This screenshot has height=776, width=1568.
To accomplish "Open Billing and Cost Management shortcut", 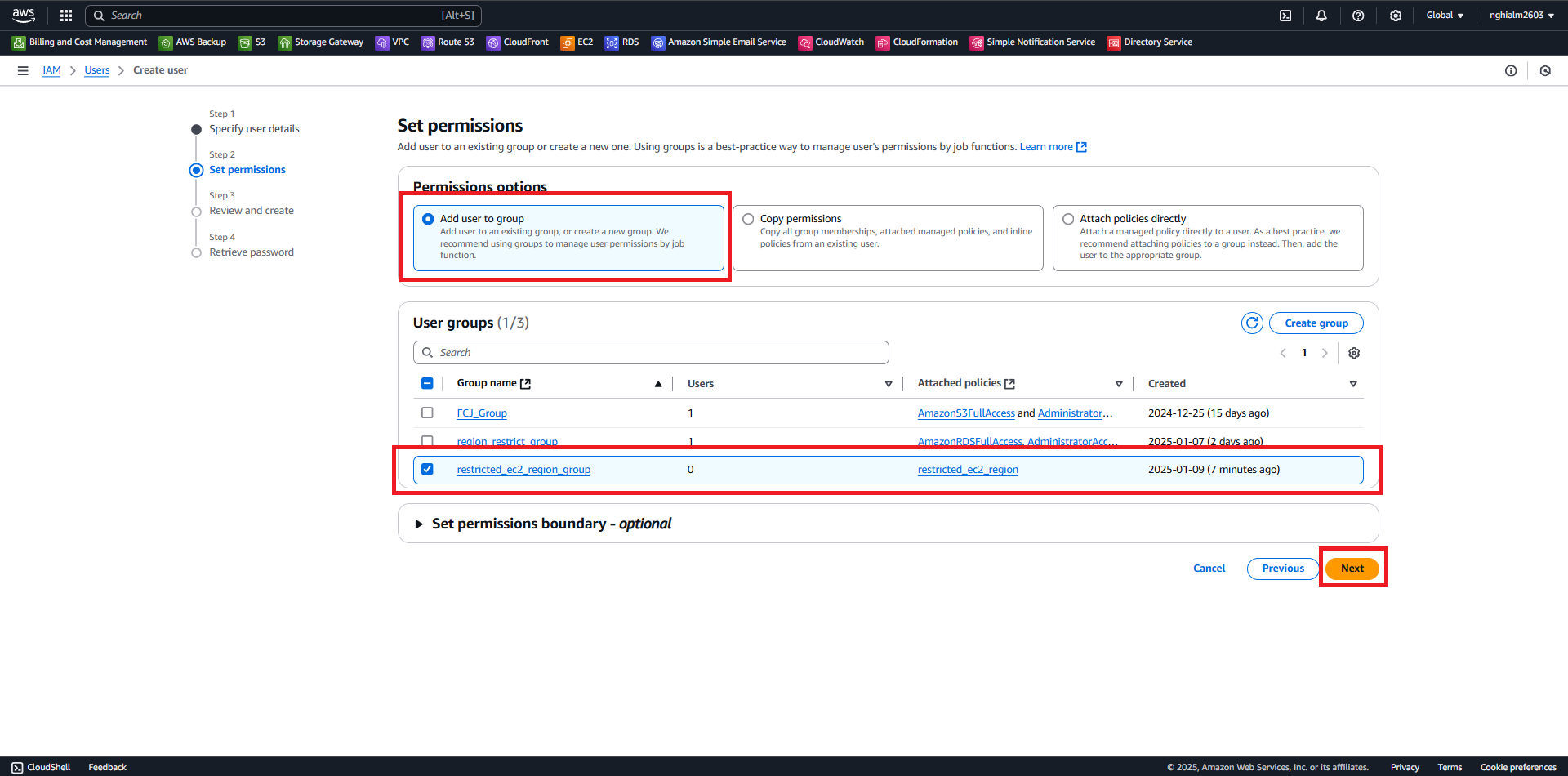I will 80,42.
